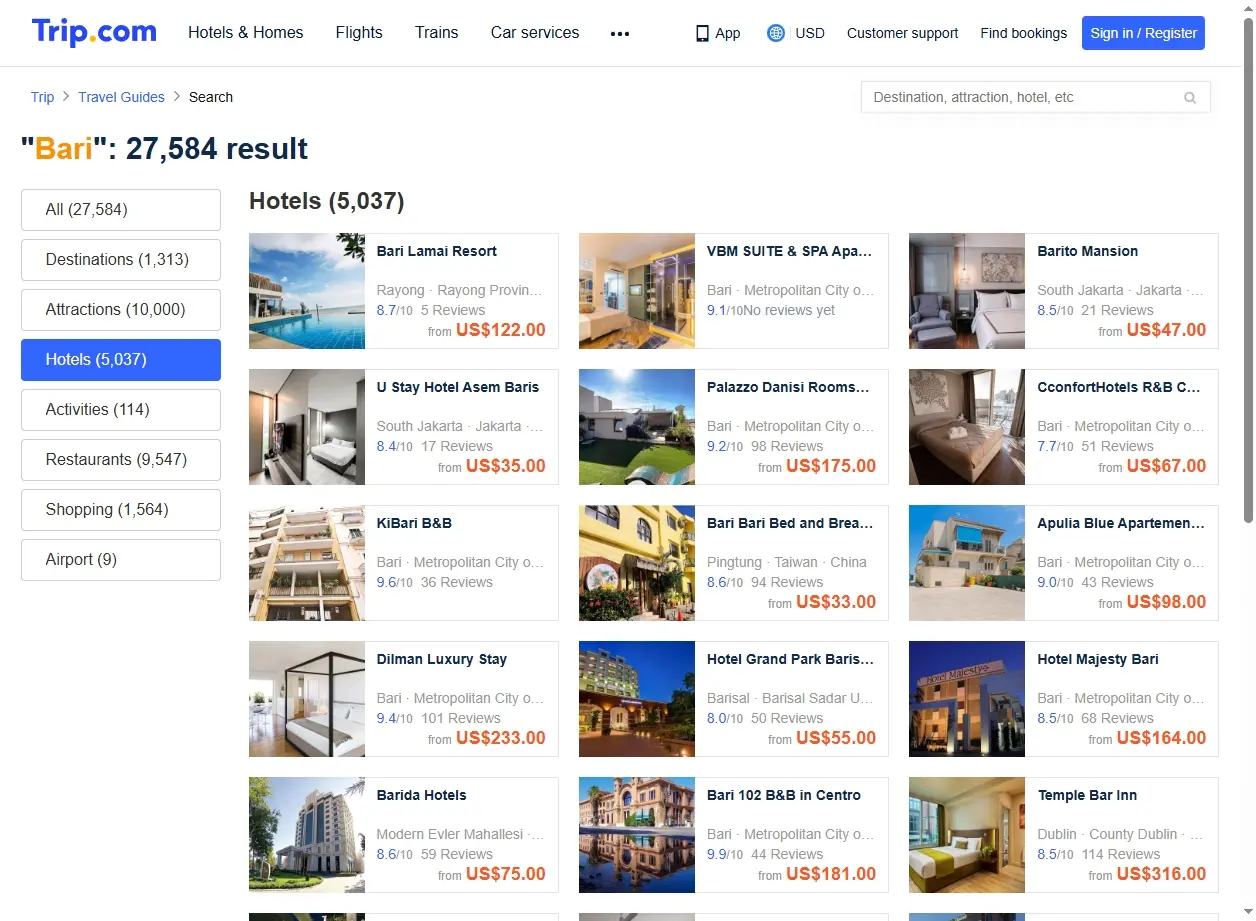Select the Airport (9) filter

(x=121, y=560)
